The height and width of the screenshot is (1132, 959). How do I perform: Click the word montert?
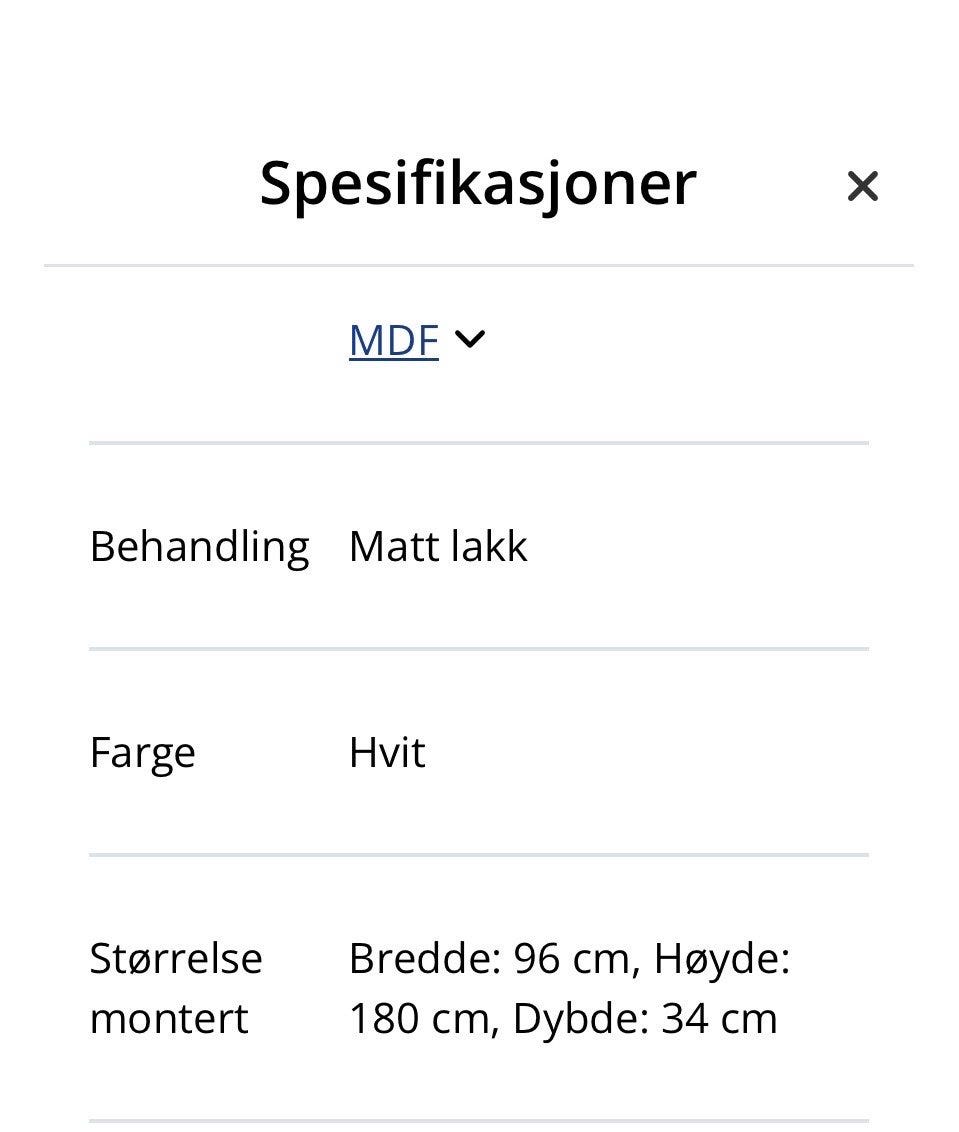pyautogui.click(x=169, y=1019)
